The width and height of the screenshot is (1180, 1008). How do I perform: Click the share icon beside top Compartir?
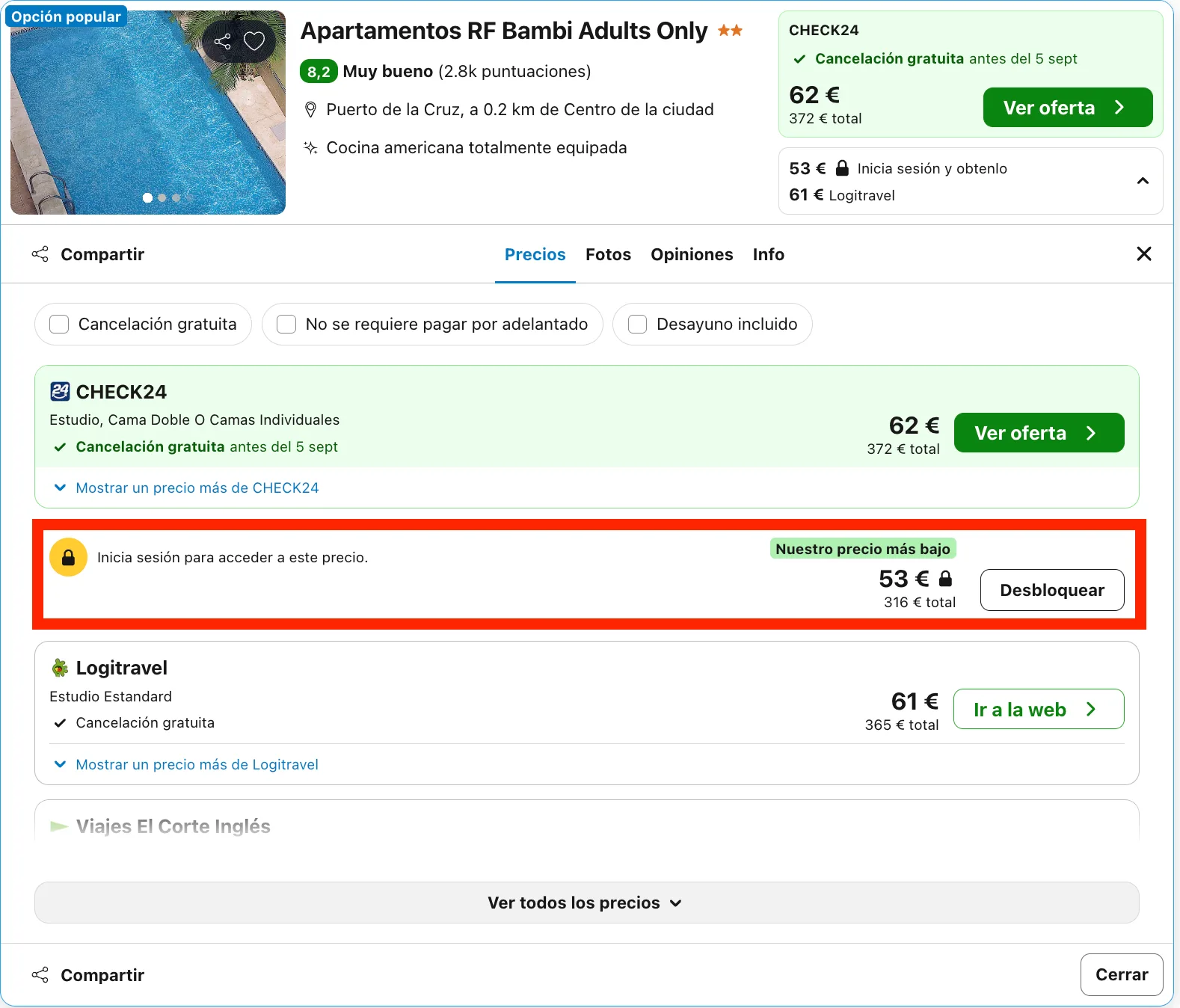tap(40, 254)
